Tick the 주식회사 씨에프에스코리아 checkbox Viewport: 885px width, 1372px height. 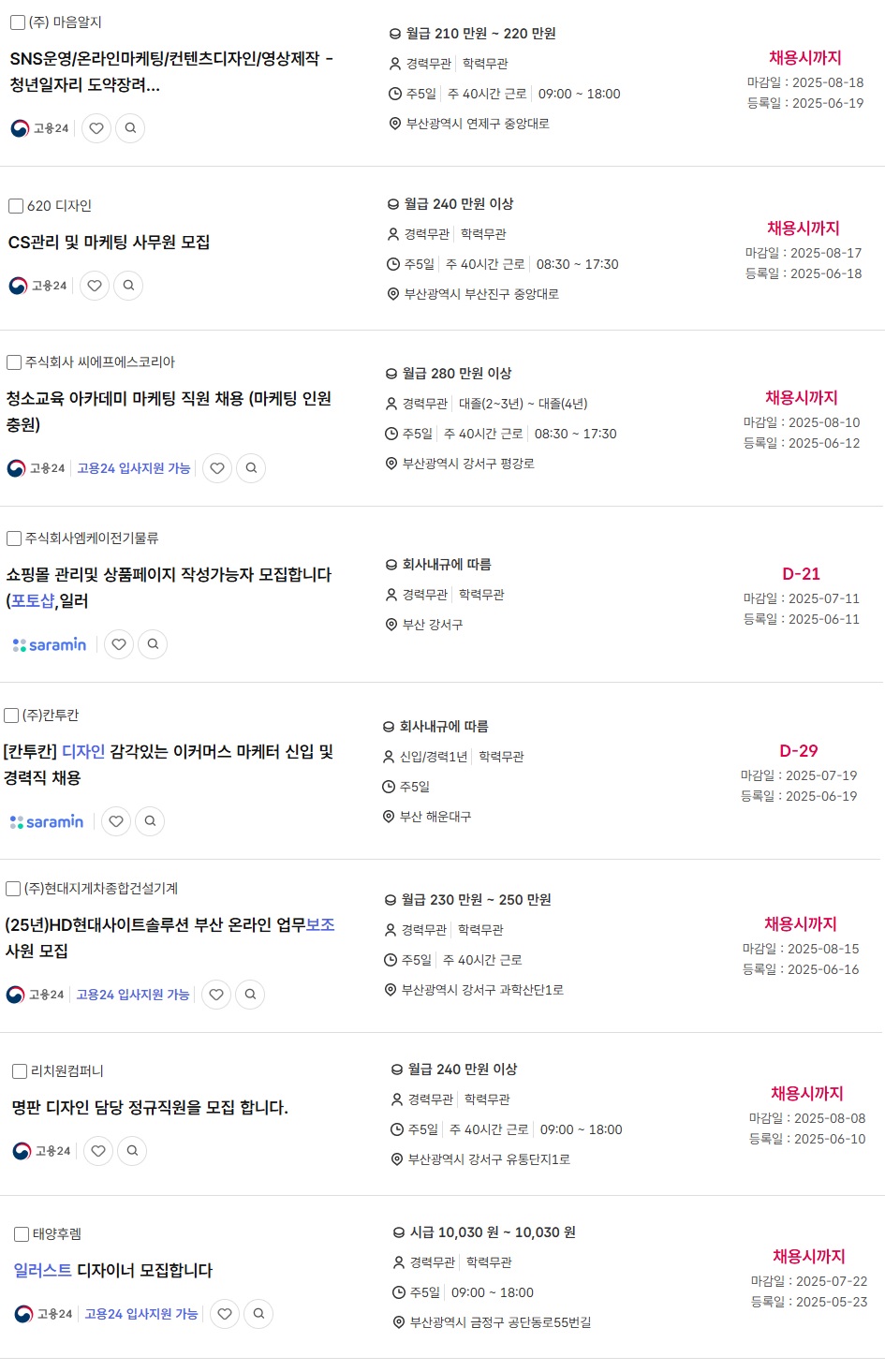coord(14,362)
